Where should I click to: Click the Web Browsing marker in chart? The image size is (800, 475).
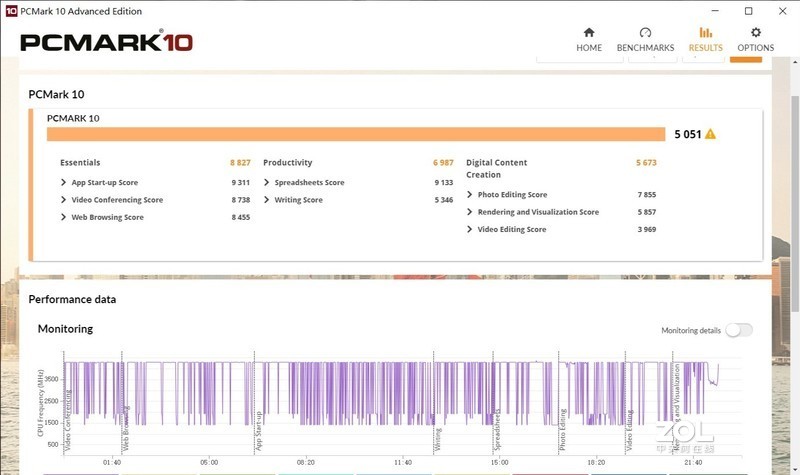point(126,429)
